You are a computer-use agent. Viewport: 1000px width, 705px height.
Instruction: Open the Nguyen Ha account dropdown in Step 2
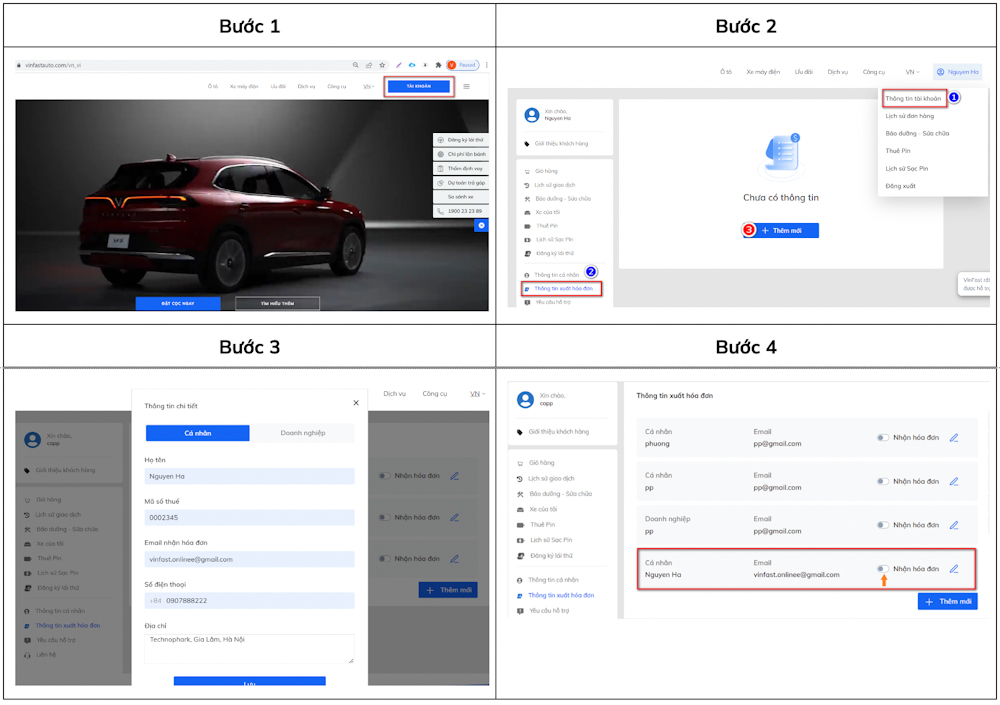pos(957,72)
